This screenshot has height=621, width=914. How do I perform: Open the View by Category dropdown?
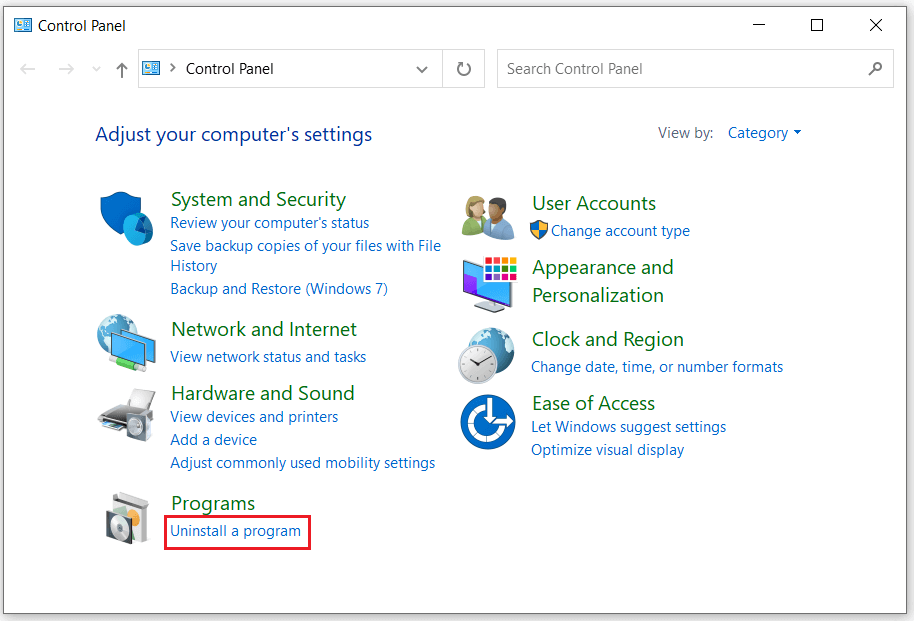764,133
